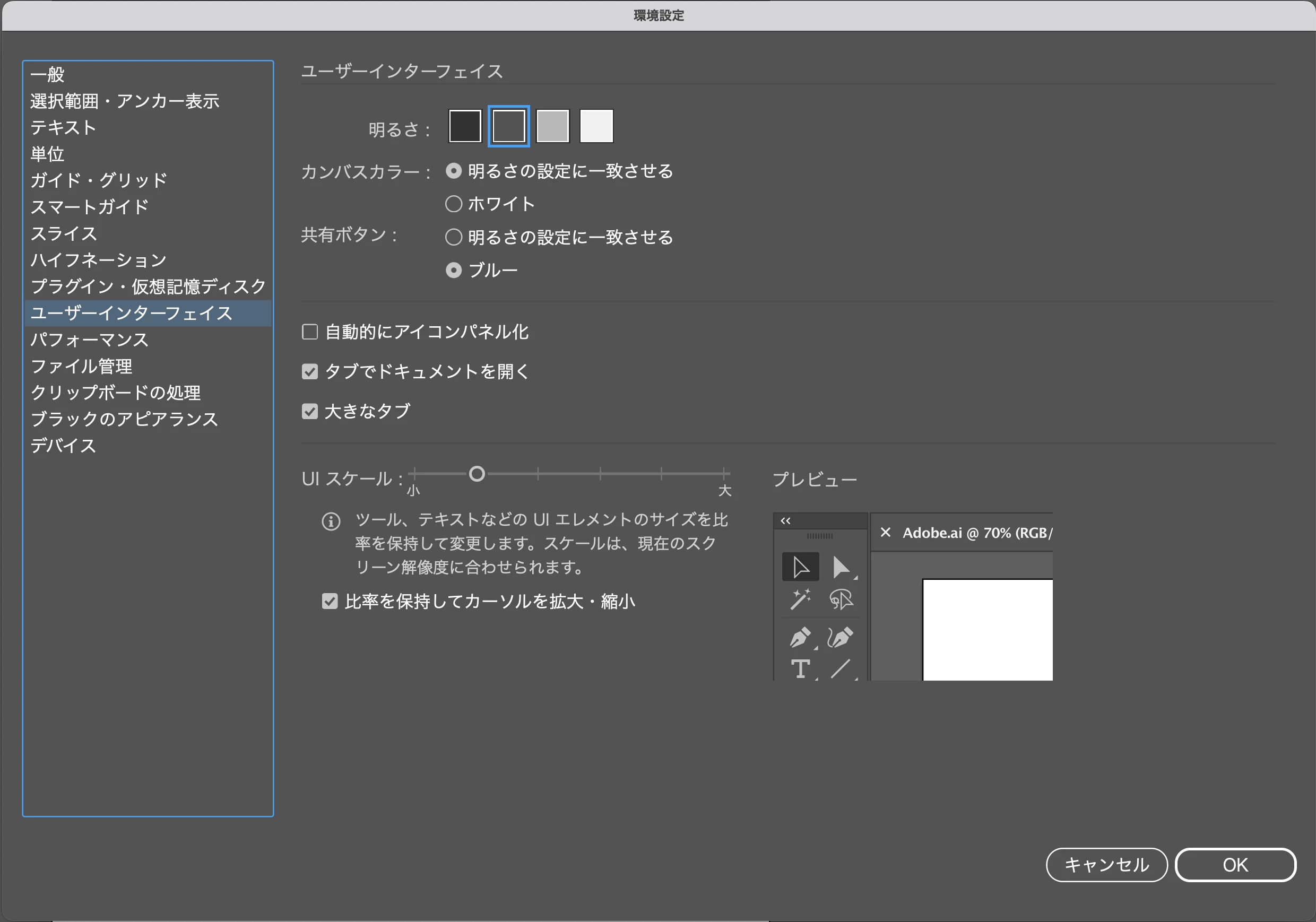Select the darkest brightness swatch
The image size is (1316, 922).
point(464,126)
